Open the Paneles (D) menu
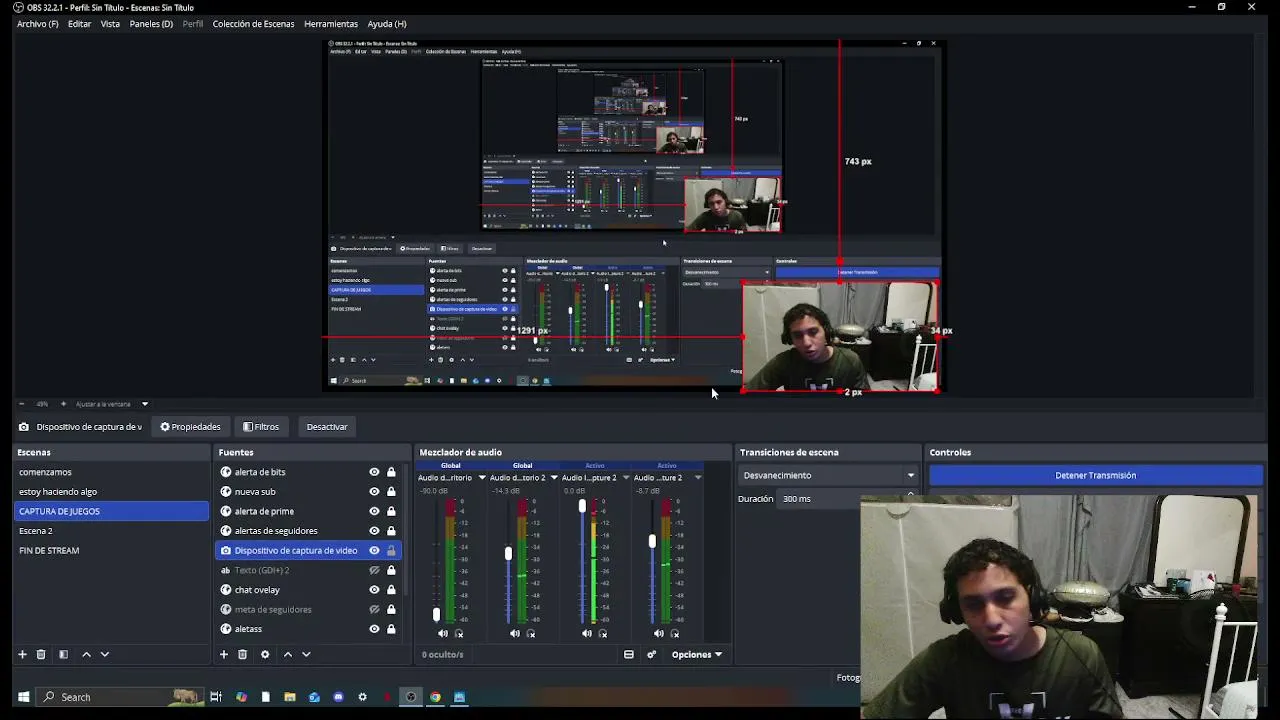 (151, 24)
